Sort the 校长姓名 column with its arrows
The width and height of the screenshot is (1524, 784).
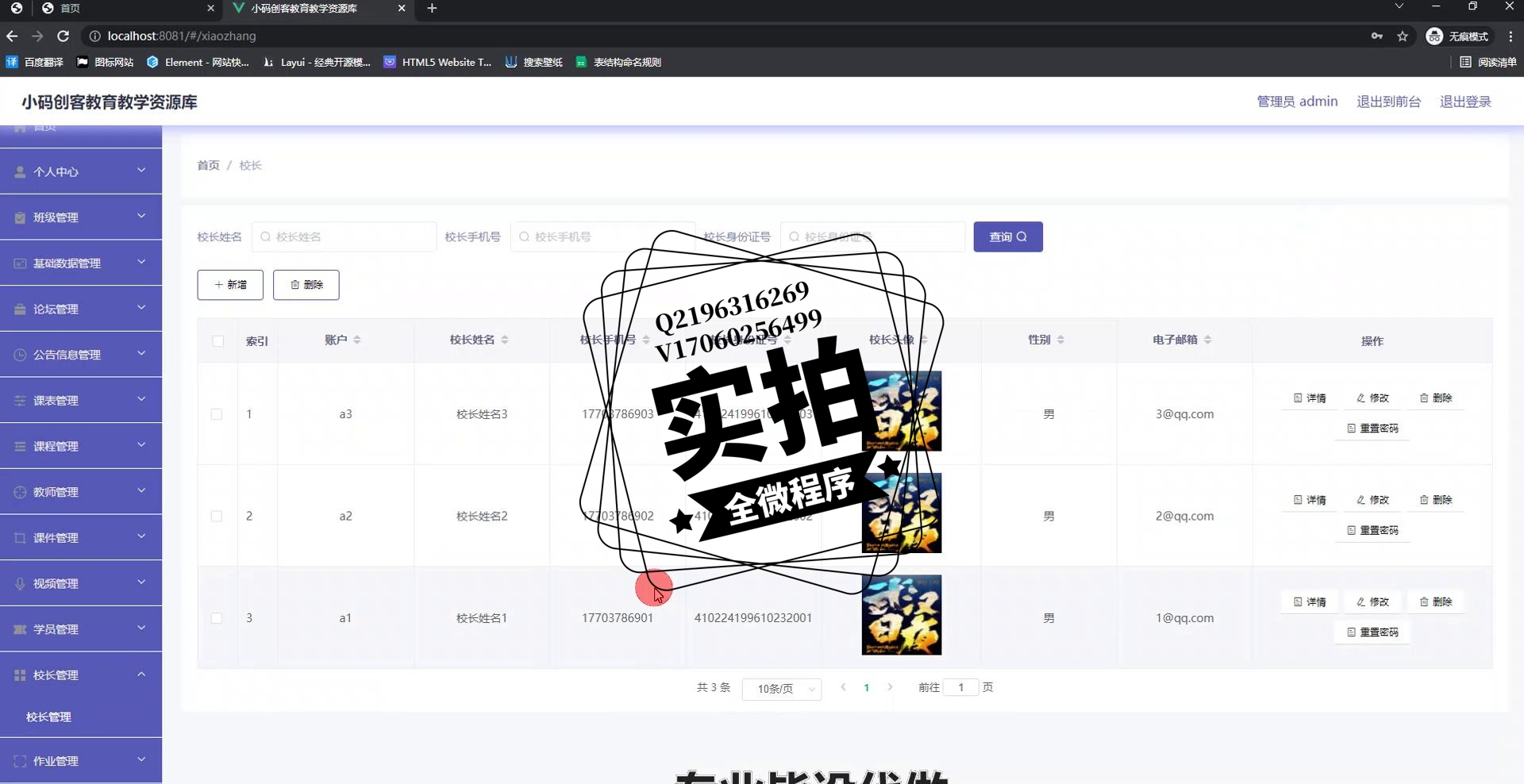505,340
